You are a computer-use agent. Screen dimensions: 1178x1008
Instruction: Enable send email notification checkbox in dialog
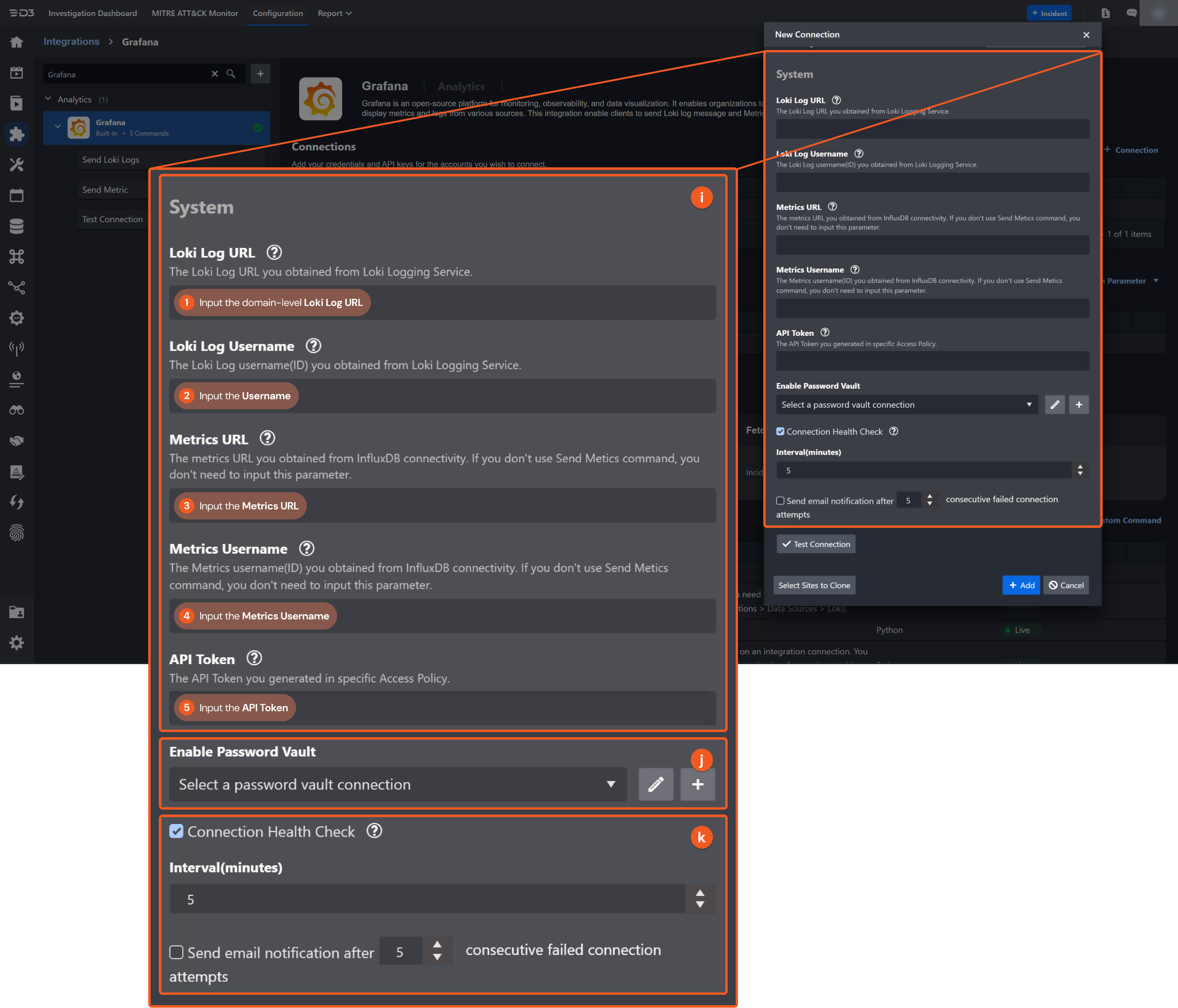coord(781,501)
